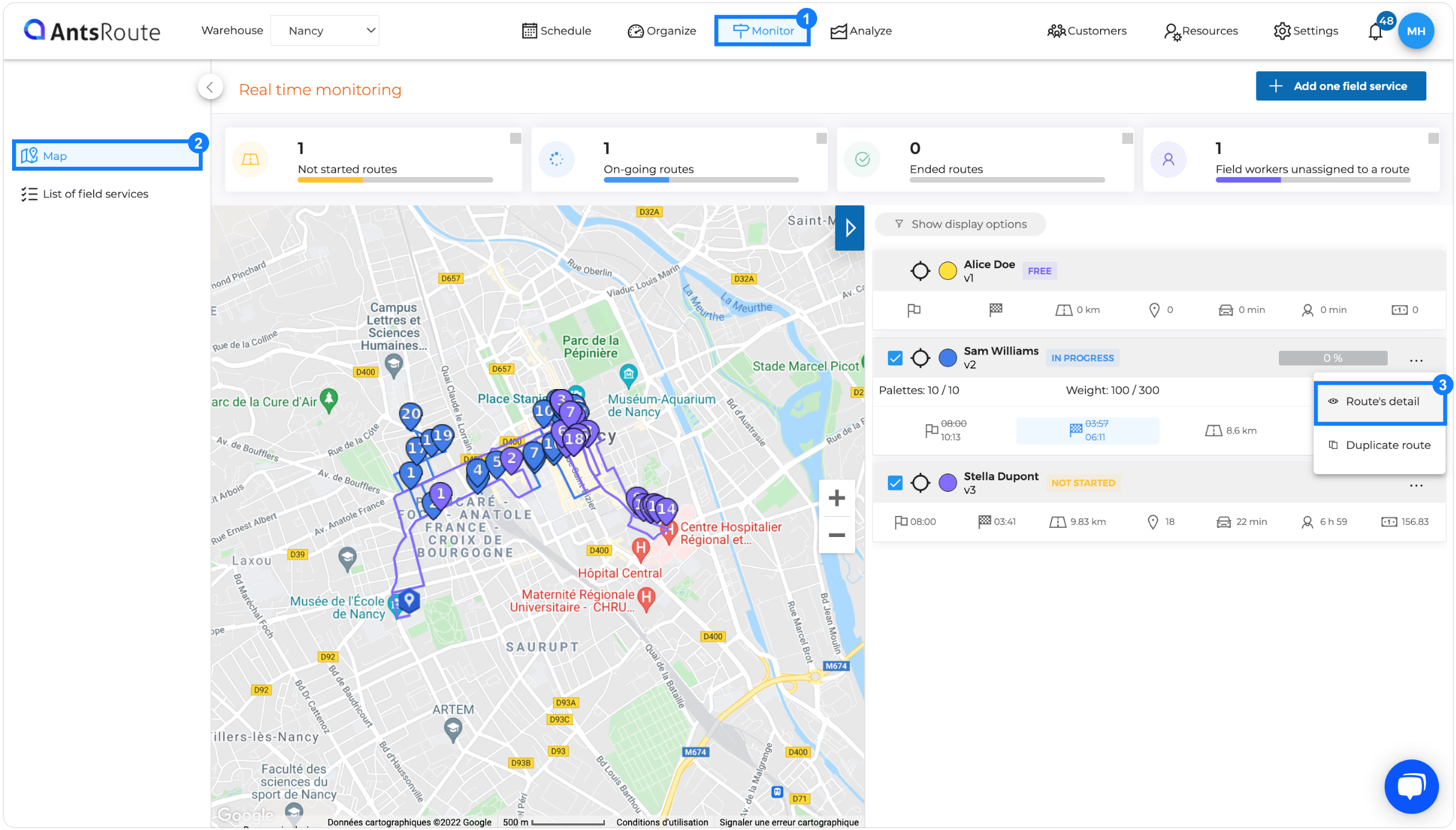Screen dimensions: 1456x830
Task: Select Duplicate route menu entry
Action: coord(1379,445)
